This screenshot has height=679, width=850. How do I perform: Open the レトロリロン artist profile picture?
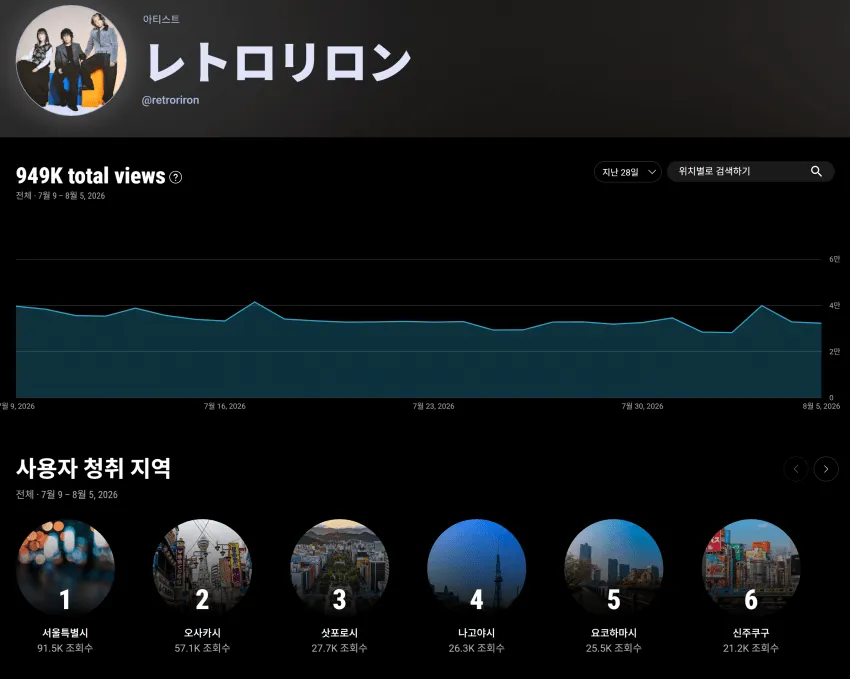click(71, 60)
